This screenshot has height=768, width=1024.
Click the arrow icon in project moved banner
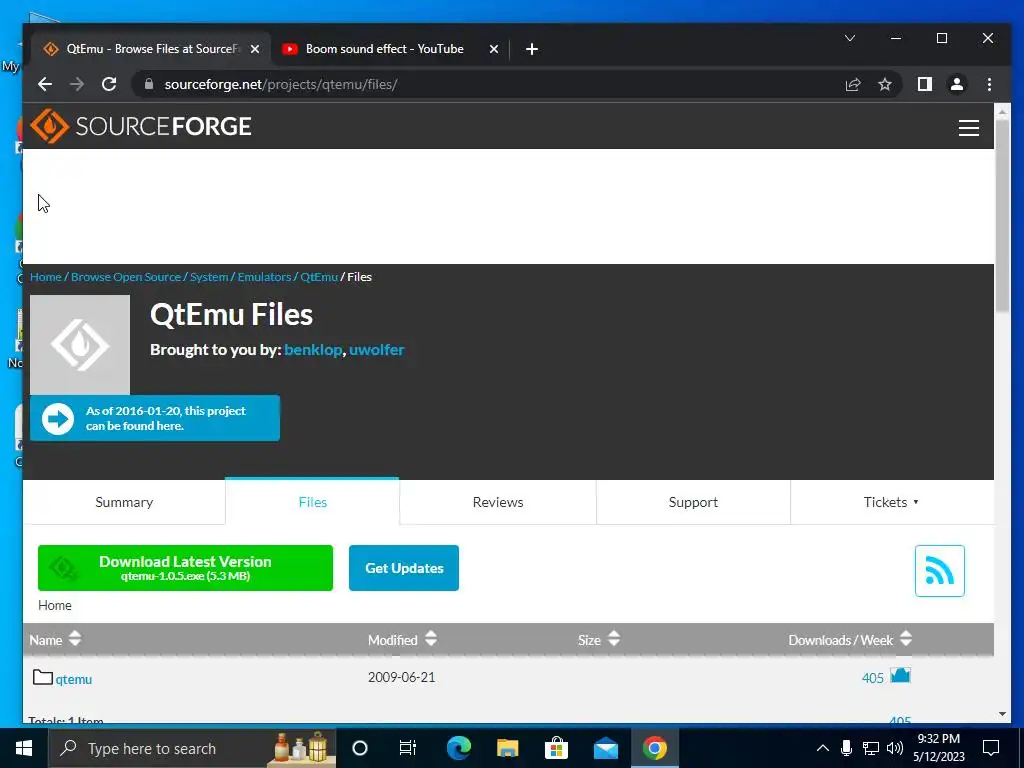58,419
